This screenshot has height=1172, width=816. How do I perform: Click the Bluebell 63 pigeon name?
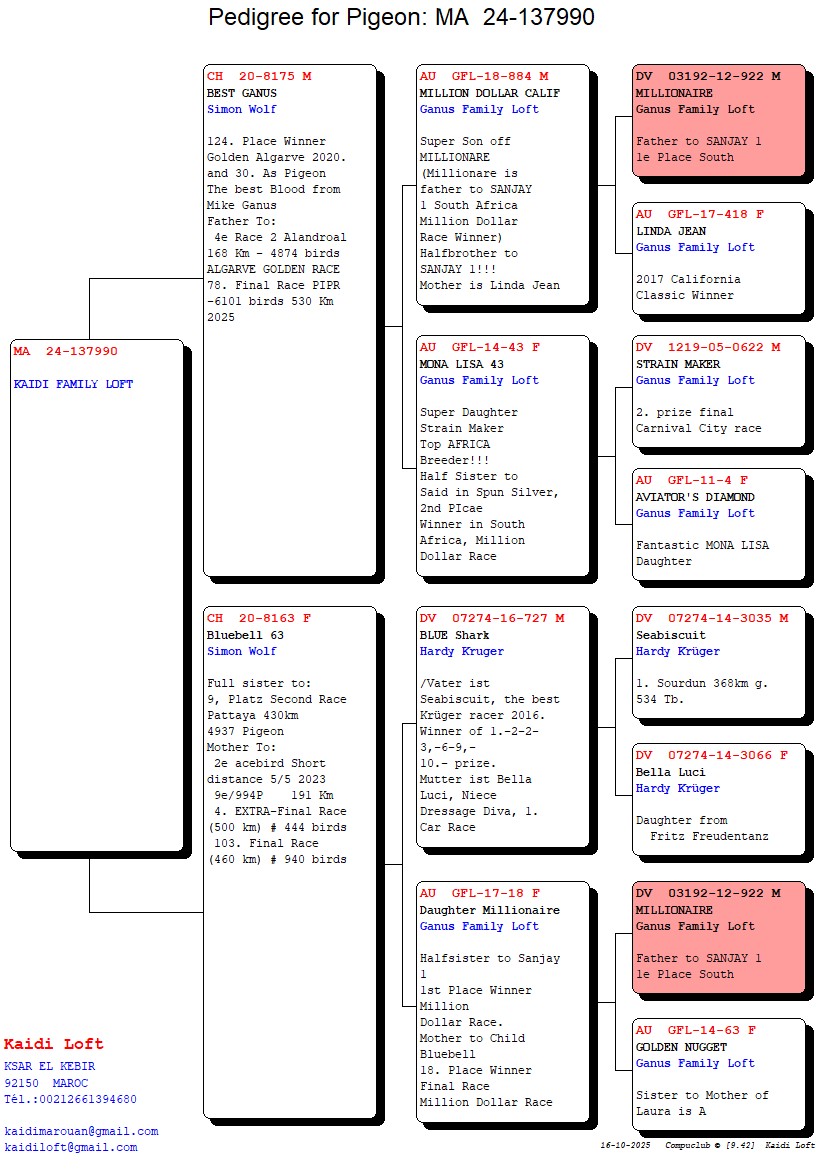point(245,635)
